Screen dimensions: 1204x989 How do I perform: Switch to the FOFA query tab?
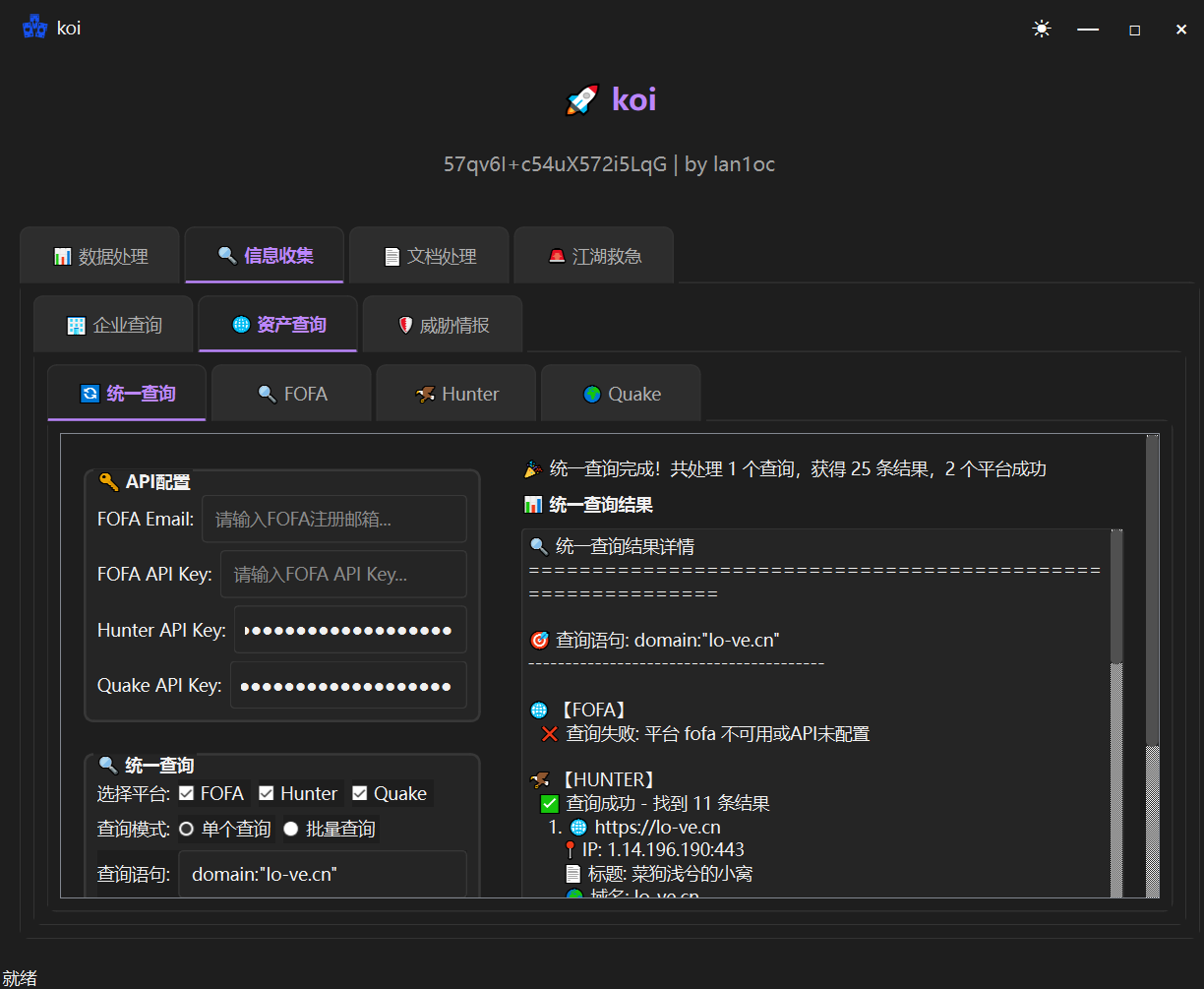(x=291, y=394)
